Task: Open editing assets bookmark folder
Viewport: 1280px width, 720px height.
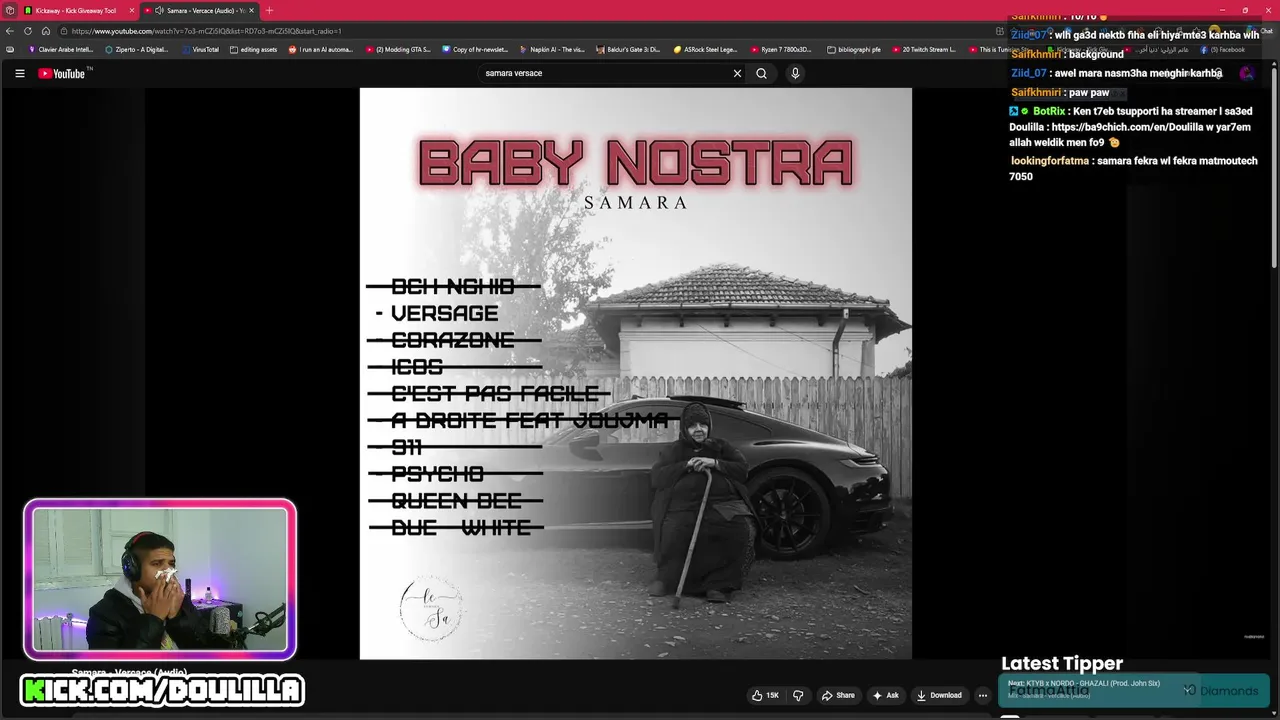Action: click(x=253, y=49)
